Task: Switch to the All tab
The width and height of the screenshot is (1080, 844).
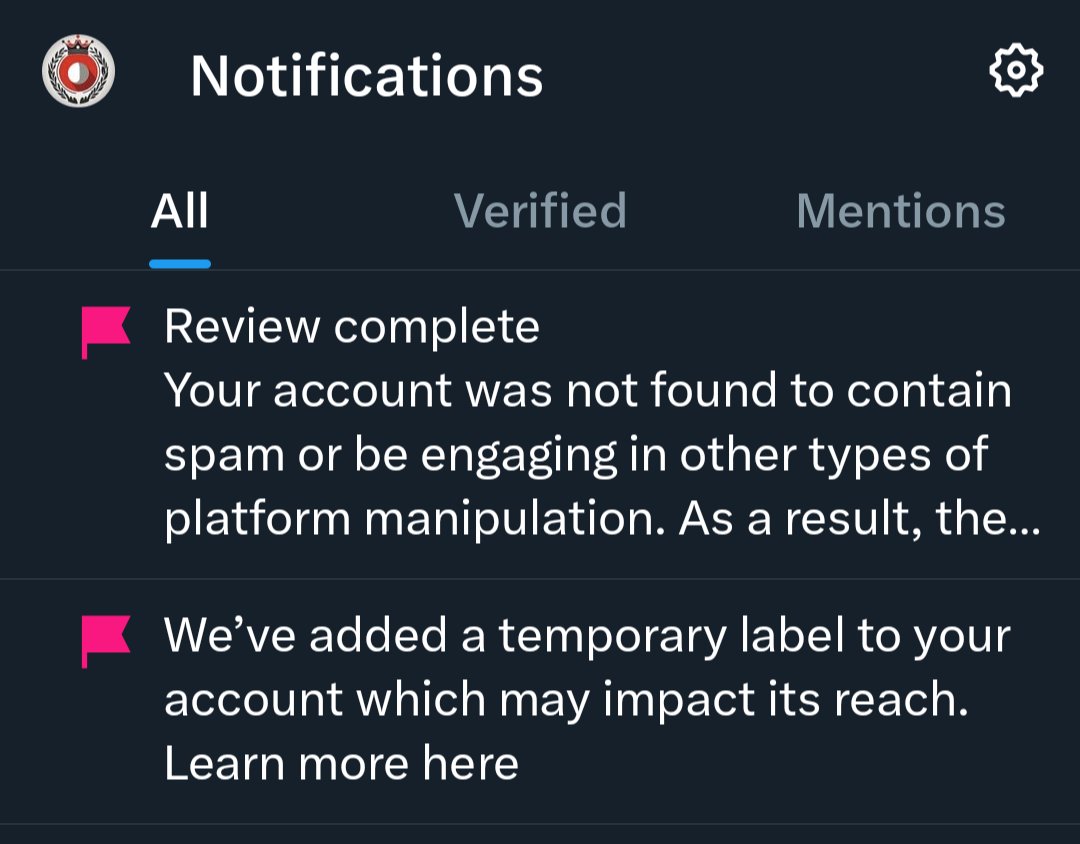Action: pos(180,212)
